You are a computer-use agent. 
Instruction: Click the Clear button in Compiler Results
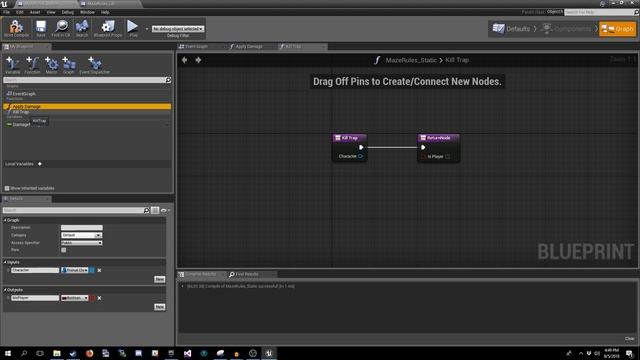629,338
